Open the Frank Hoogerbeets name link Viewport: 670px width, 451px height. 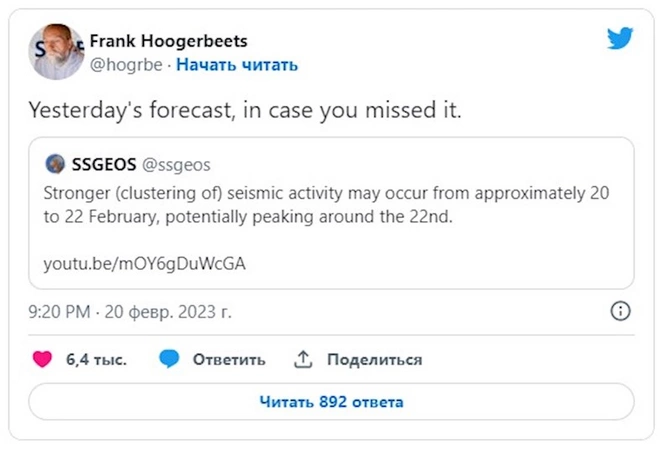pos(168,41)
